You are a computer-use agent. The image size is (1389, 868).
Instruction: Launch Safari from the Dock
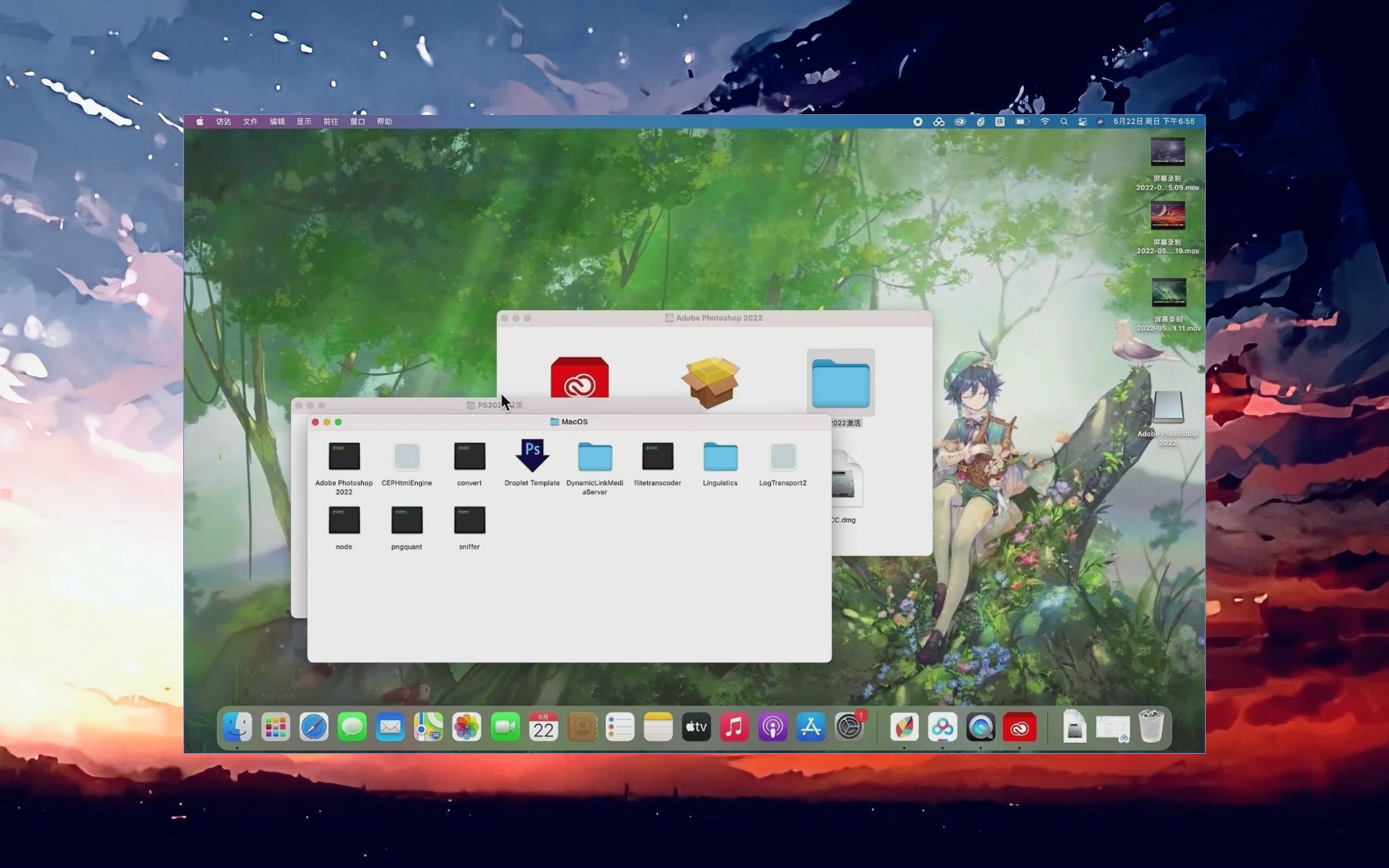pyautogui.click(x=314, y=727)
